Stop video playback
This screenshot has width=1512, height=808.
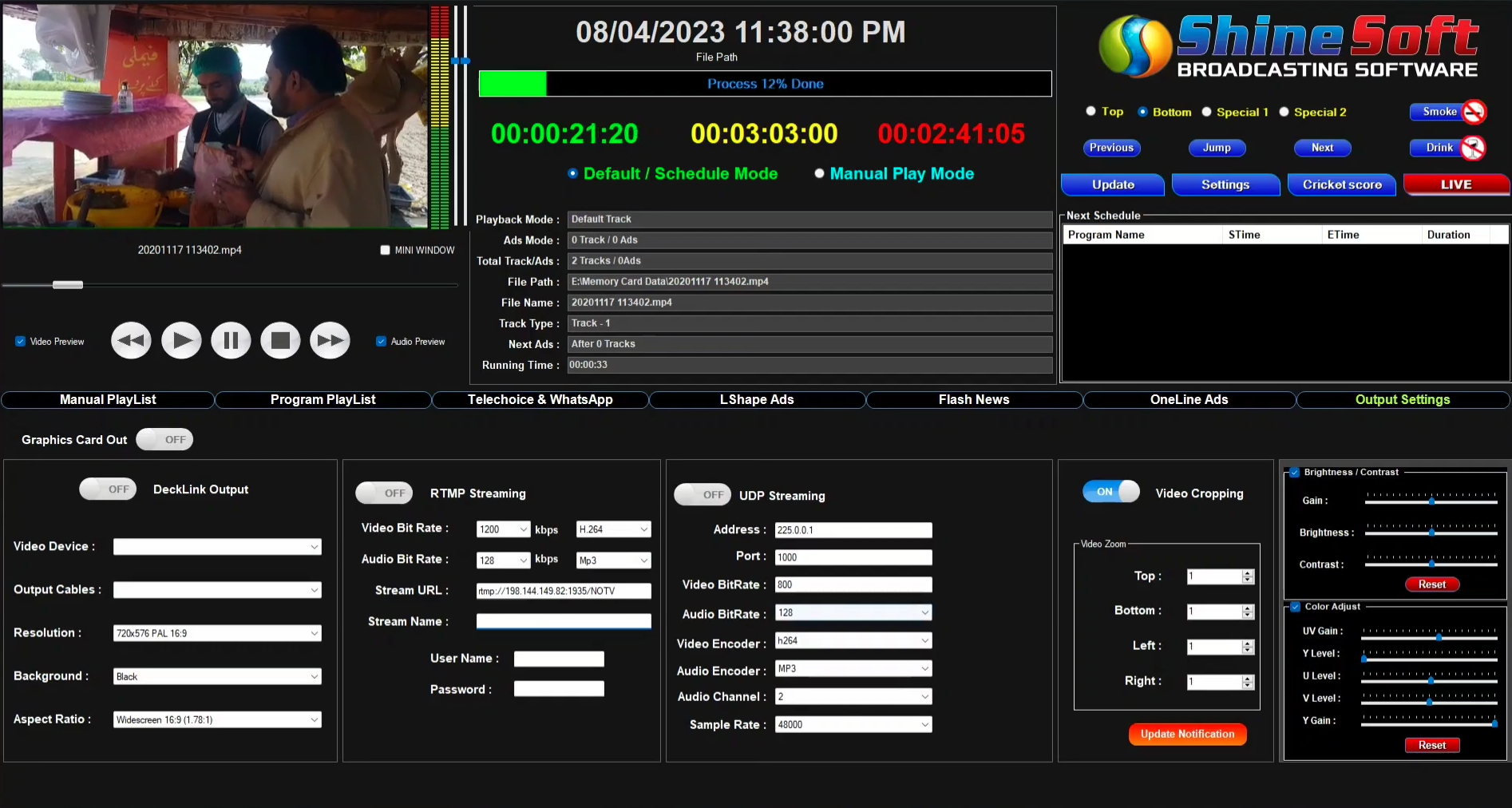coord(280,340)
